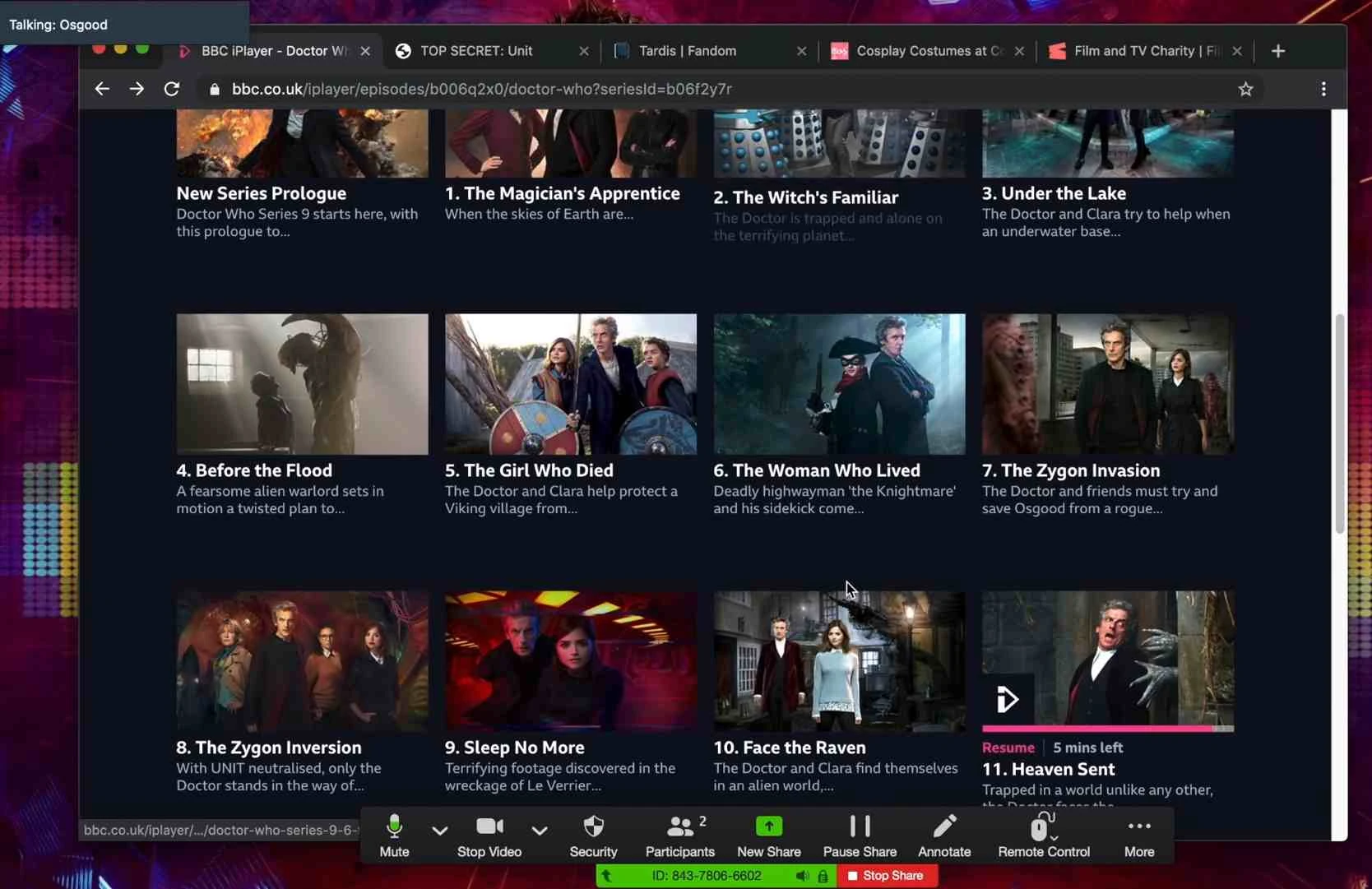
Task: Go forward in browser history
Action: coord(137,89)
